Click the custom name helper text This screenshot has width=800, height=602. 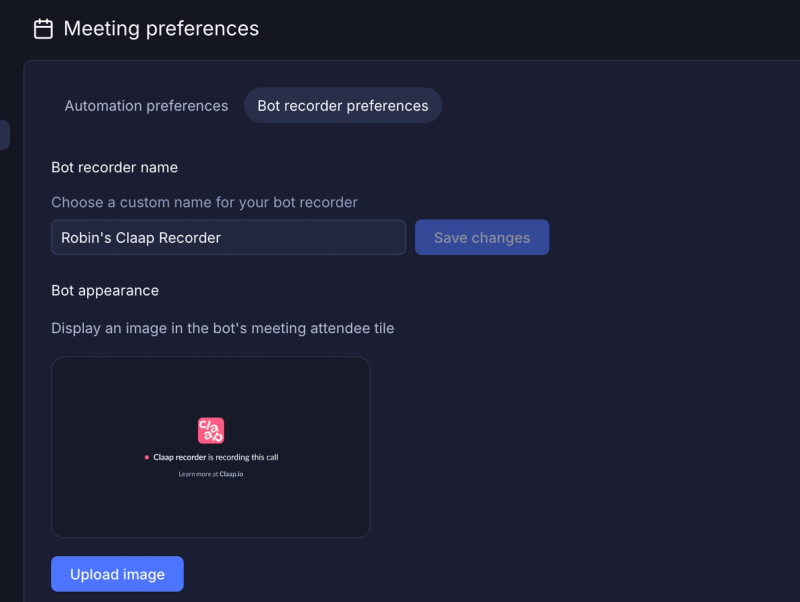(205, 203)
